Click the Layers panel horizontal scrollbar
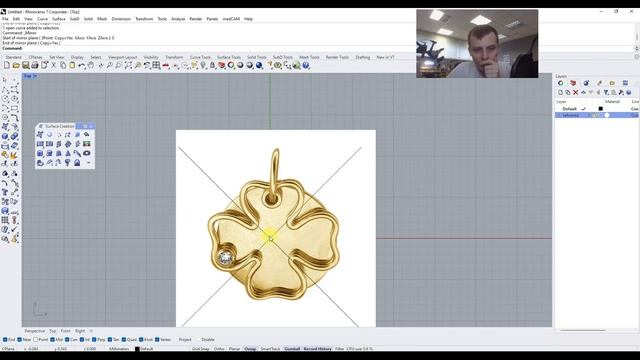Image resolution: width=640 pixels, height=360 pixels. click(582, 330)
